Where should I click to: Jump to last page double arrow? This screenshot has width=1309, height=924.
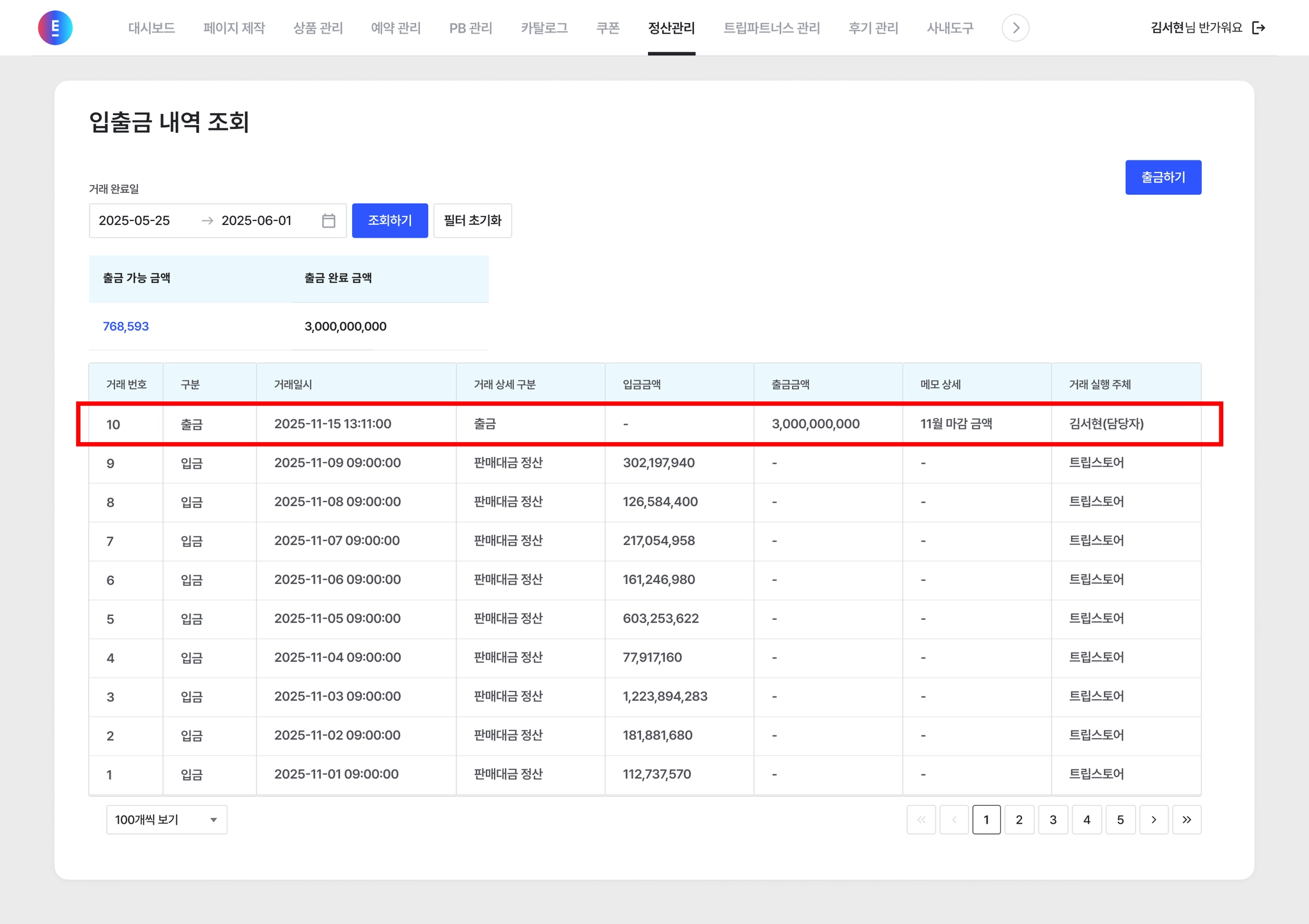click(x=1187, y=820)
